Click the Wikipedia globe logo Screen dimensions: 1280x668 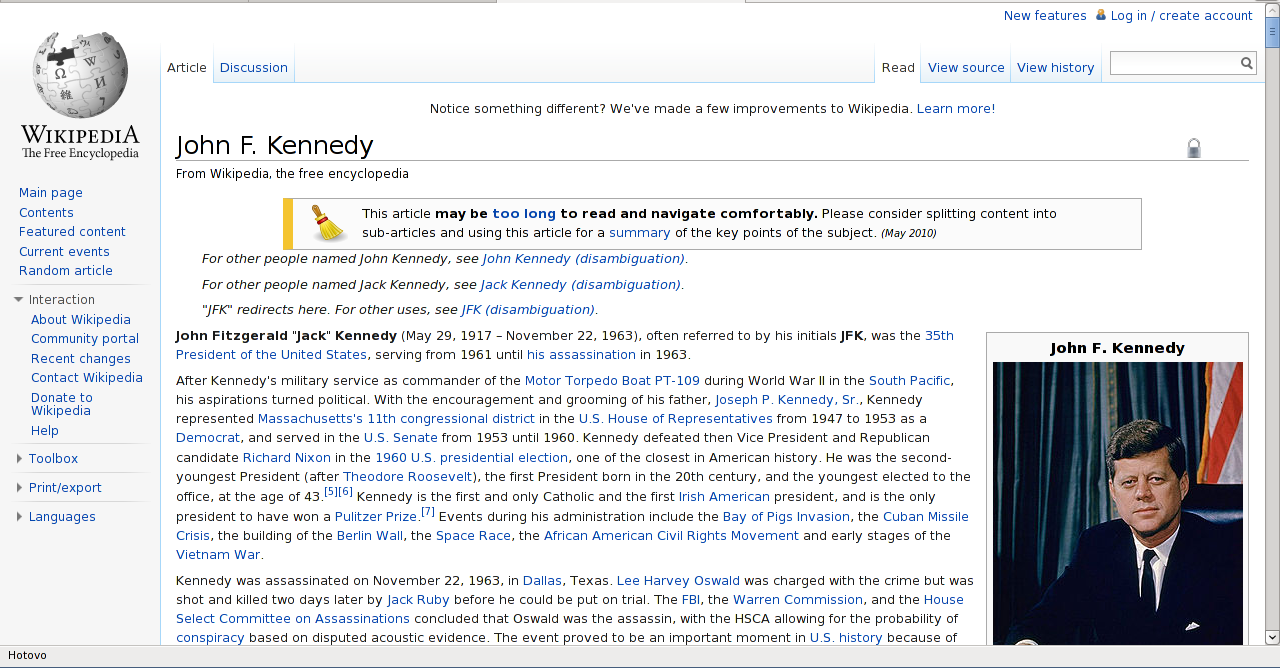point(80,95)
